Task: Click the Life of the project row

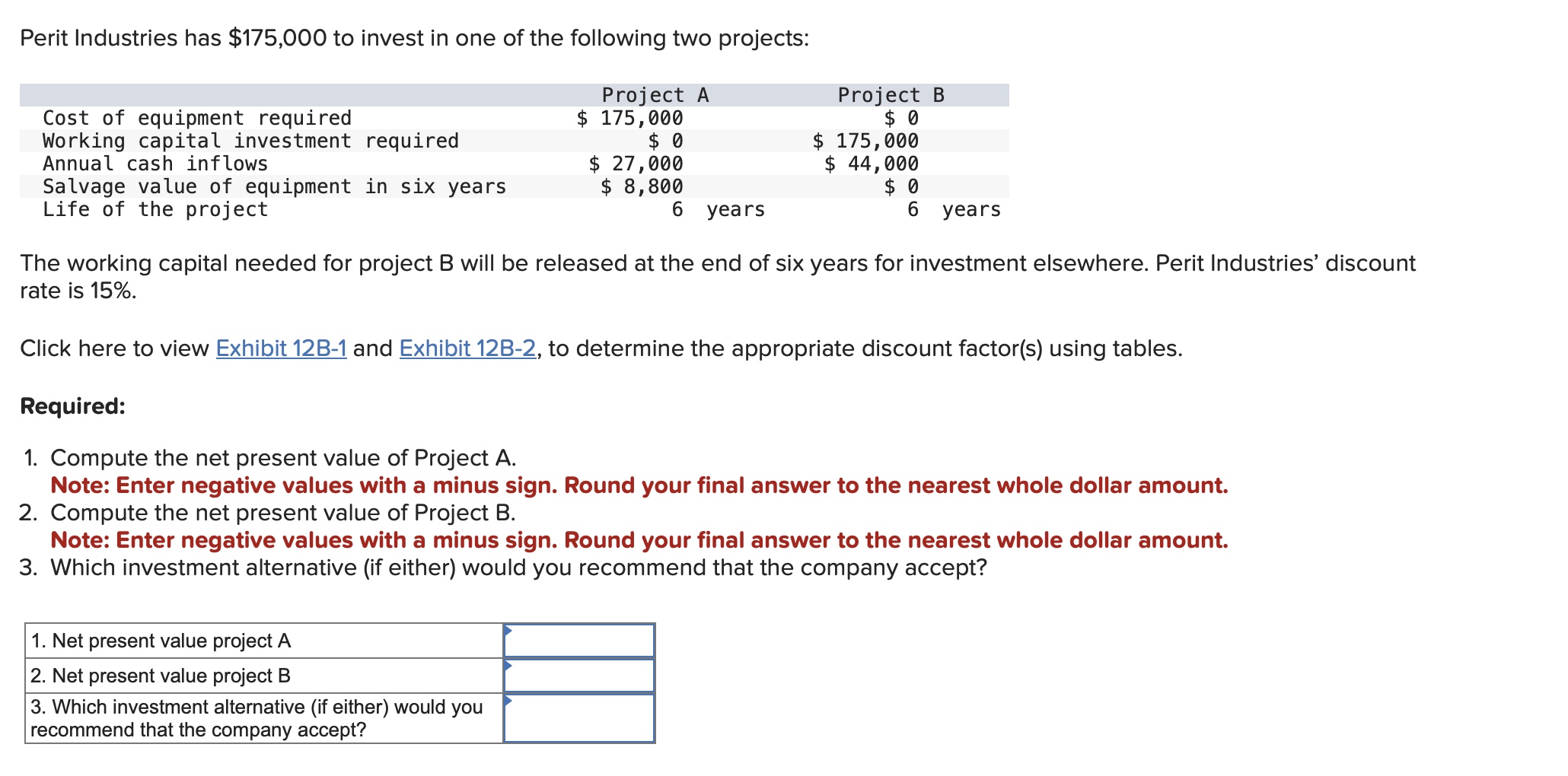Action: click(x=154, y=209)
